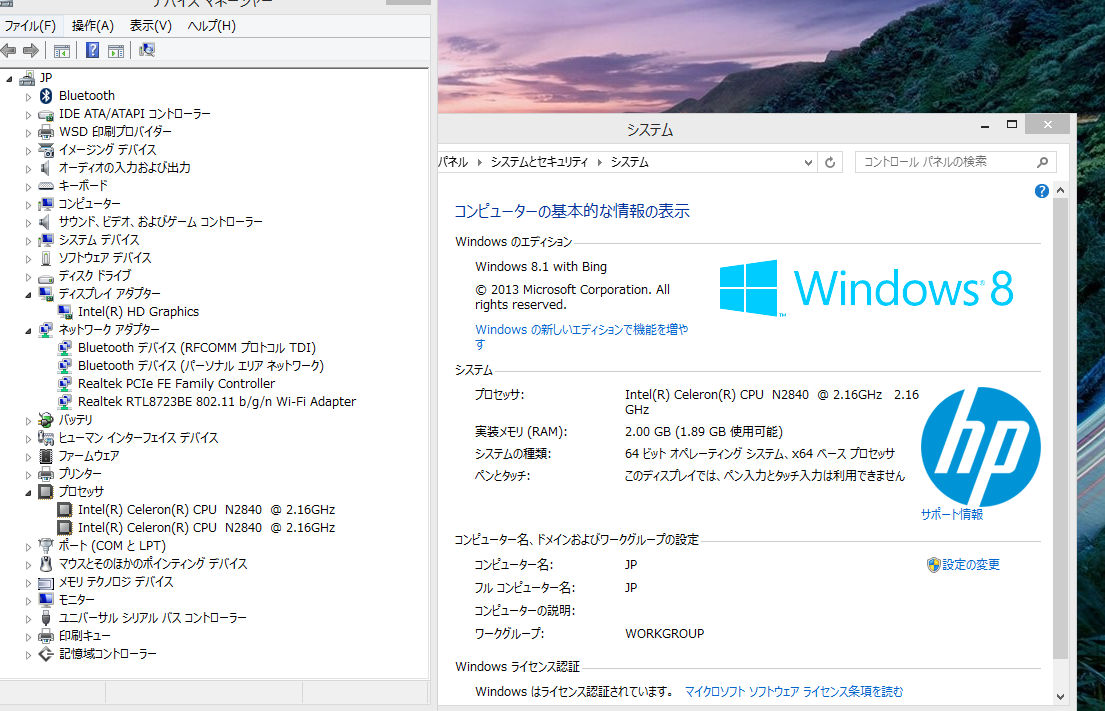Select the ファームウェア category icon
The width and height of the screenshot is (1105, 711).
[x=46, y=456]
